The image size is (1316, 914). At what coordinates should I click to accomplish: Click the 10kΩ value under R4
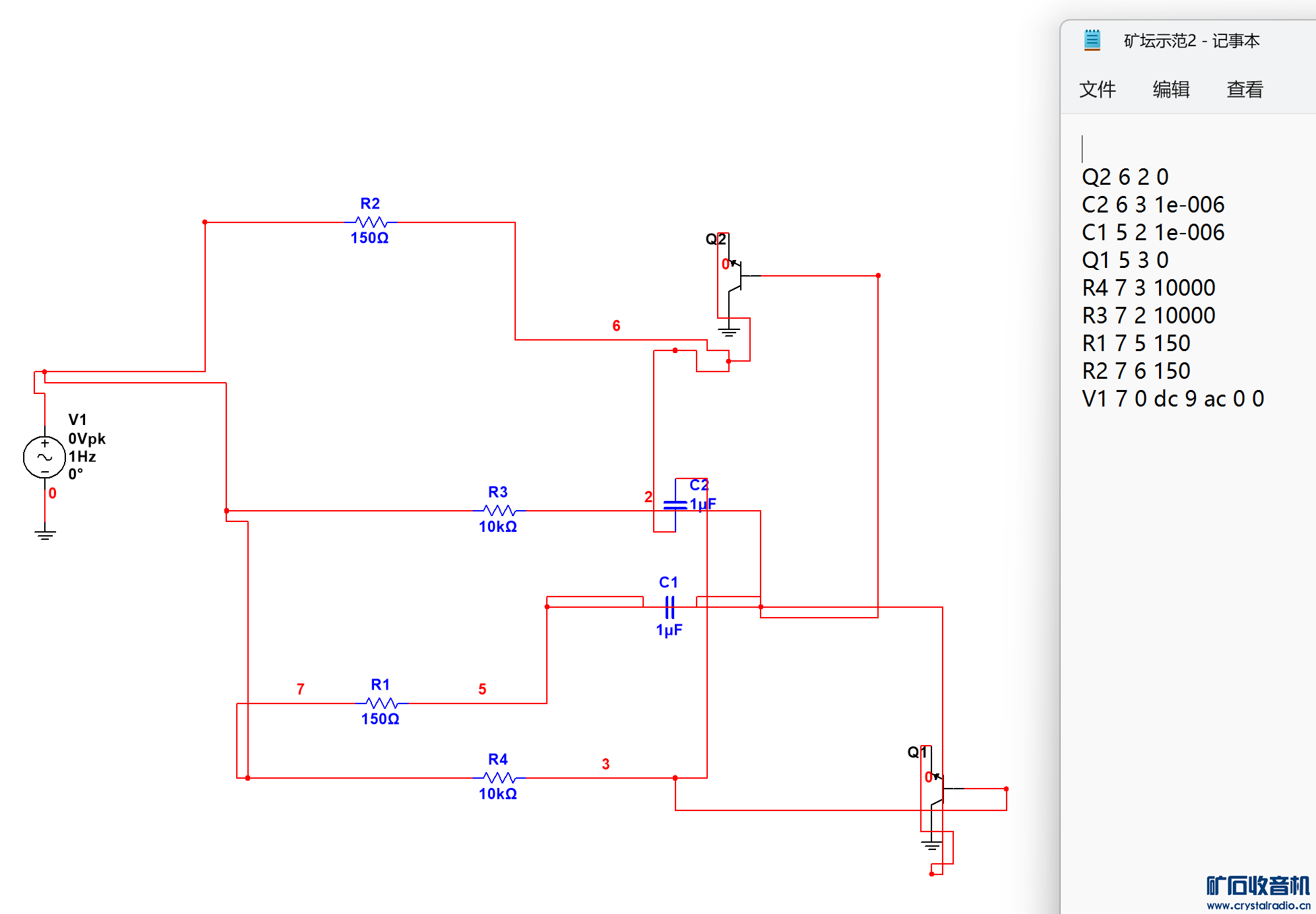coord(498,794)
